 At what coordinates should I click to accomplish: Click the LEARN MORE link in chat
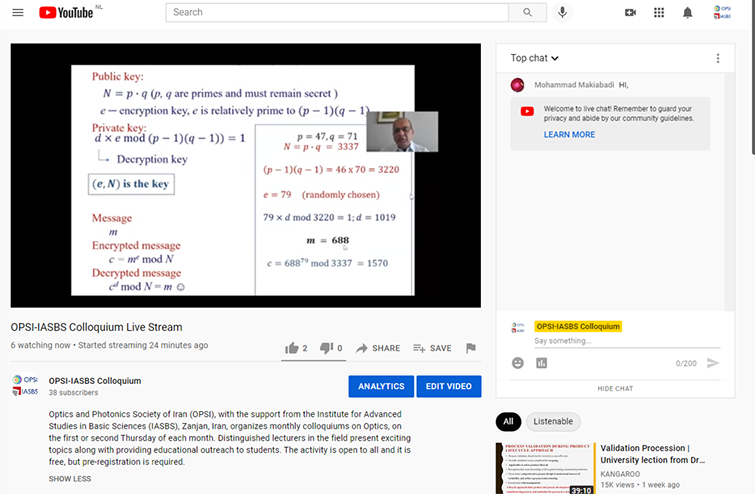[569, 135]
